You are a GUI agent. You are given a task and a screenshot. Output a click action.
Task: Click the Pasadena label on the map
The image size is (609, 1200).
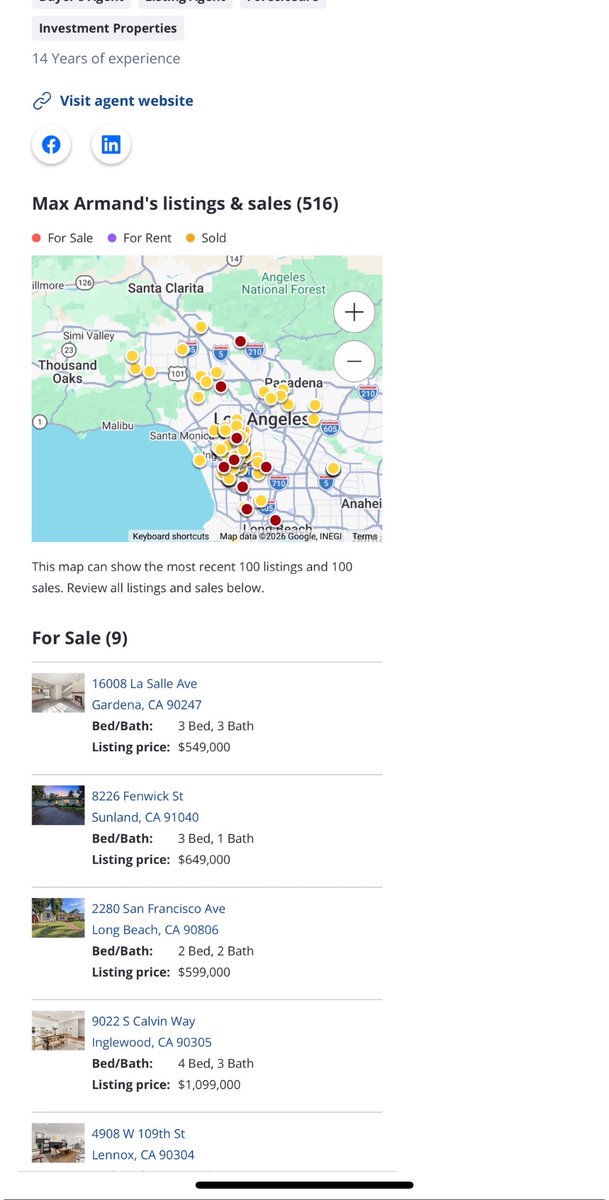[296, 383]
